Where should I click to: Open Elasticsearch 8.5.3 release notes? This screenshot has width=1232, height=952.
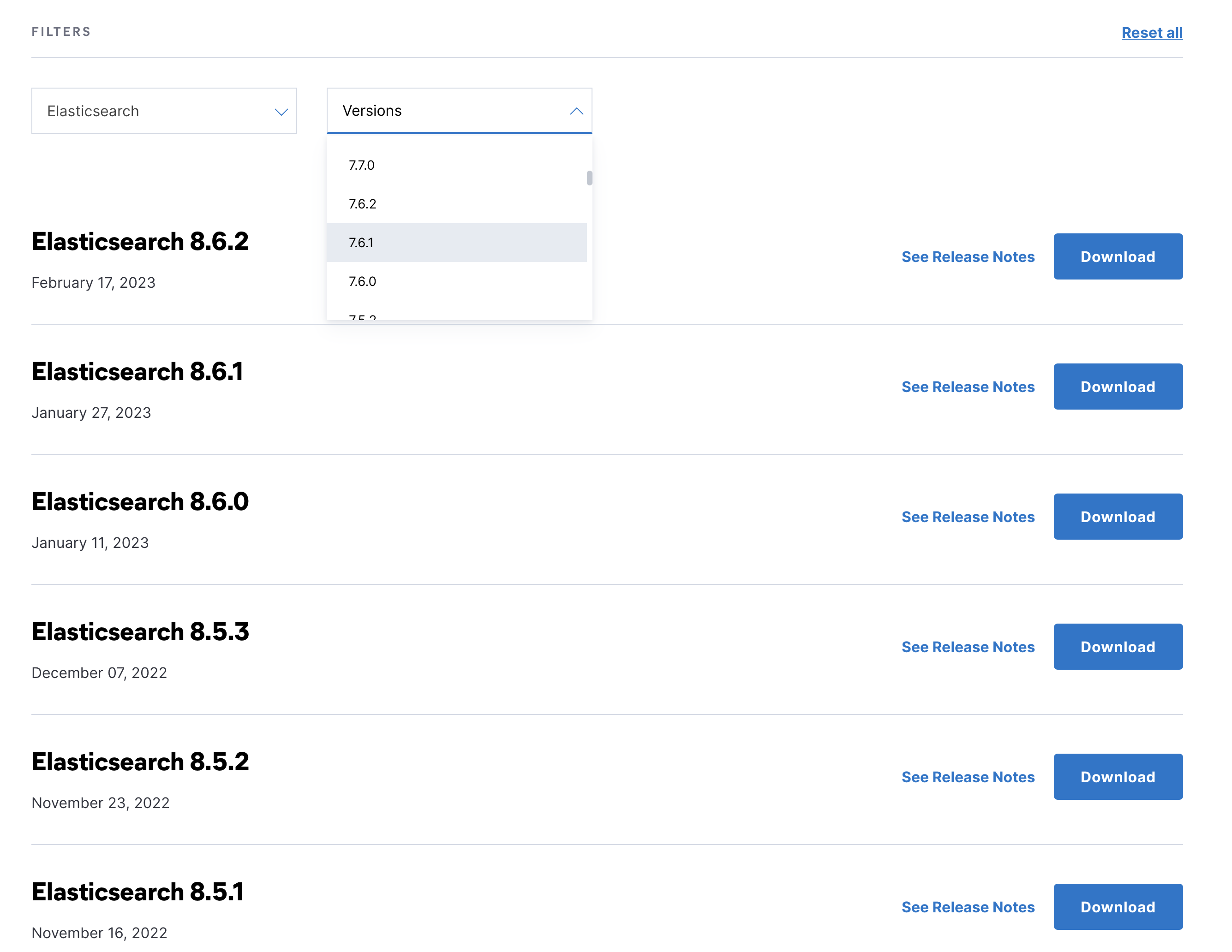(968, 647)
